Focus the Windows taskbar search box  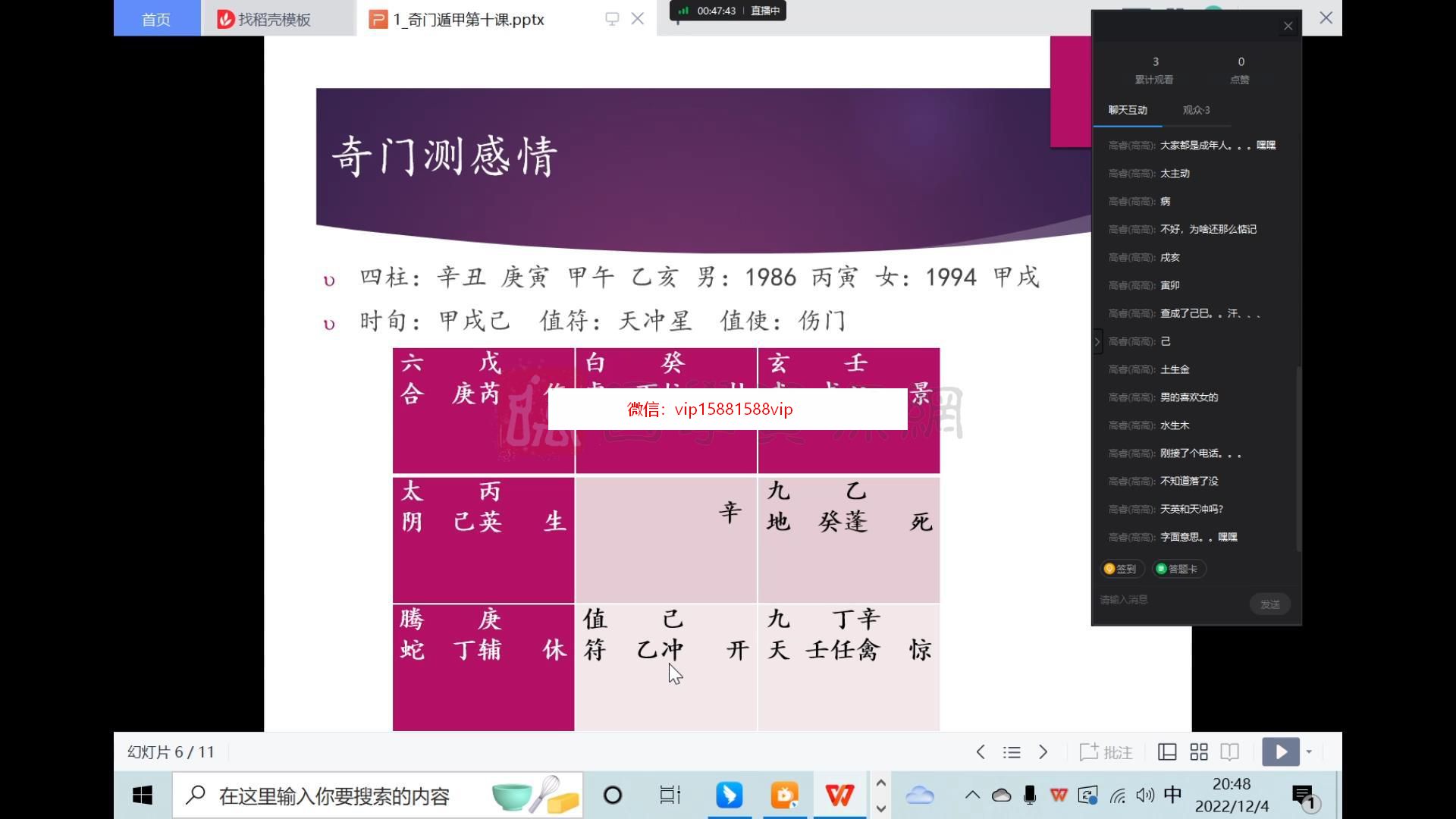pyautogui.click(x=378, y=795)
